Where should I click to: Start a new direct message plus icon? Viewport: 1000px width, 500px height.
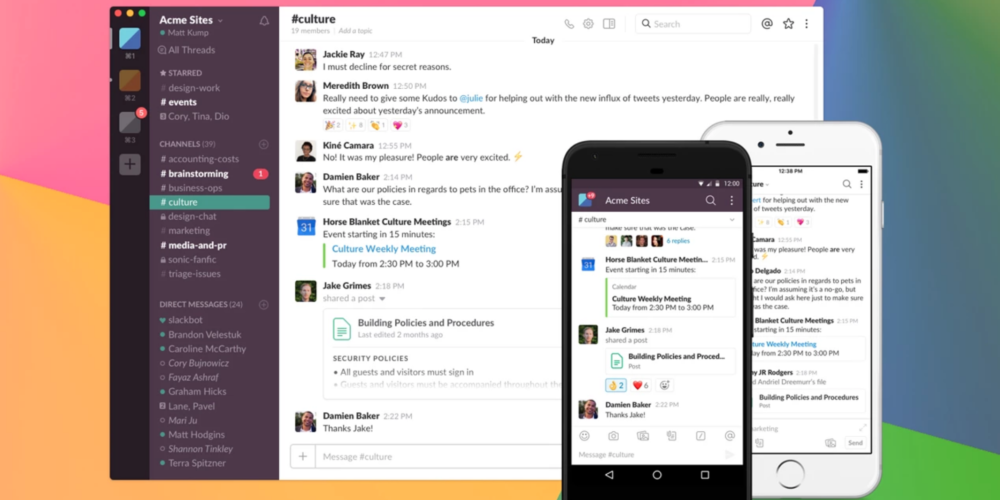pyautogui.click(x=263, y=304)
